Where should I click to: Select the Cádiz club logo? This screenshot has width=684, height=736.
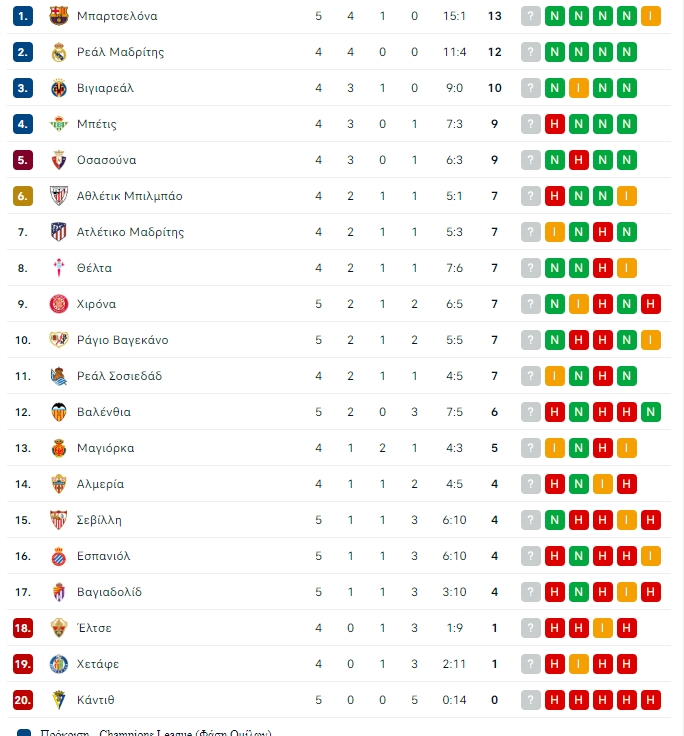coord(59,700)
